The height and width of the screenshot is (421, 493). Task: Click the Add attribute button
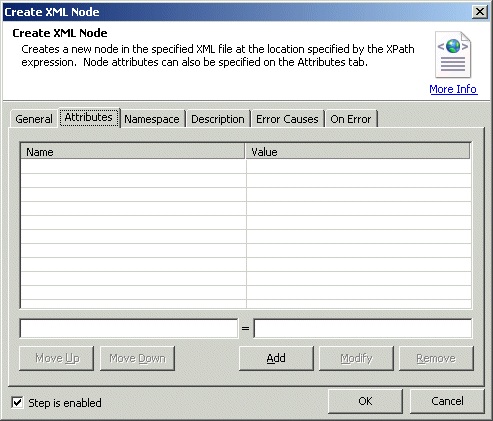point(276,358)
